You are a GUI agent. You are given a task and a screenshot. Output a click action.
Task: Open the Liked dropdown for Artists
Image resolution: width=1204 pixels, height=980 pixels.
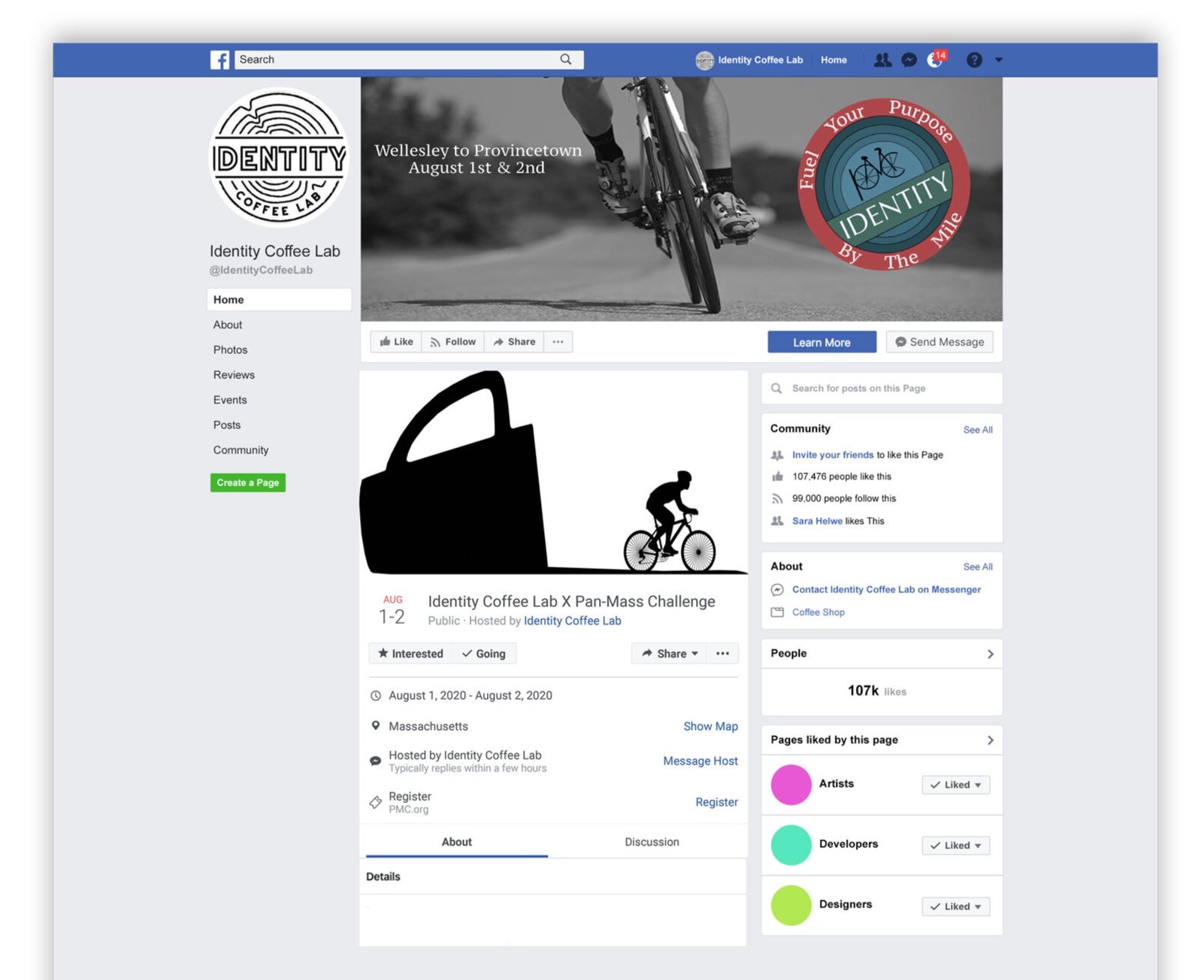coord(955,785)
